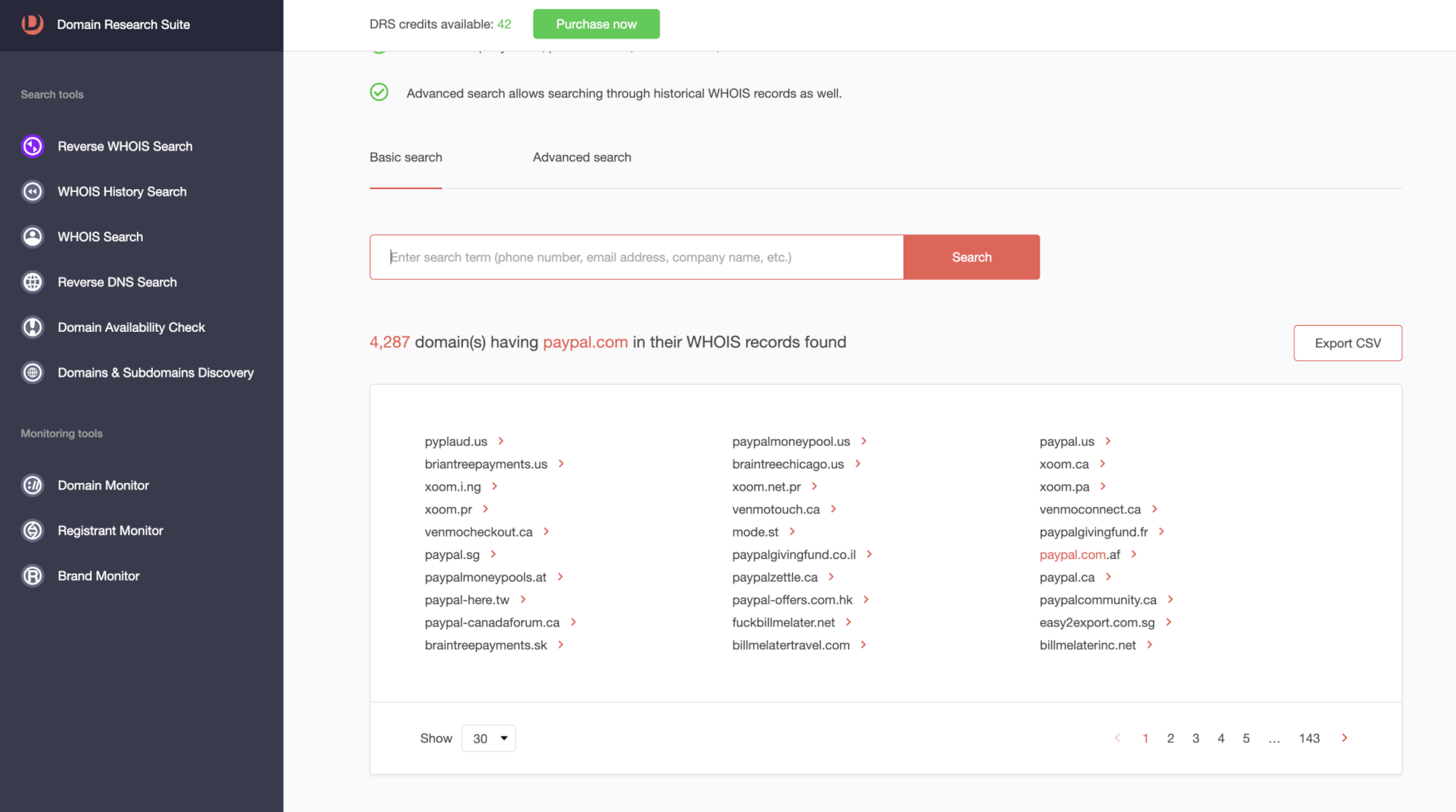Click the chevron next to xoom.pr
This screenshot has width=1456, height=812.
tap(486, 509)
